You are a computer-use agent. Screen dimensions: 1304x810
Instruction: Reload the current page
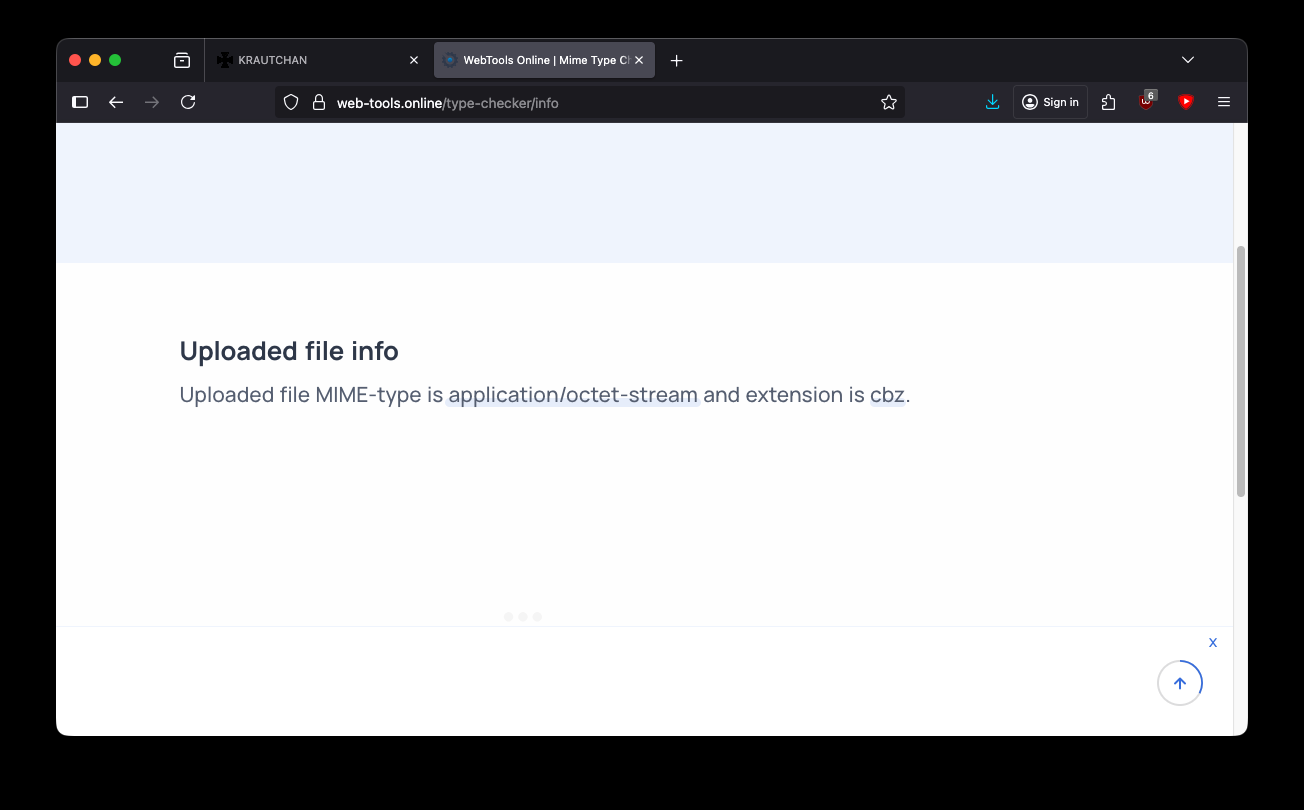tap(188, 102)
